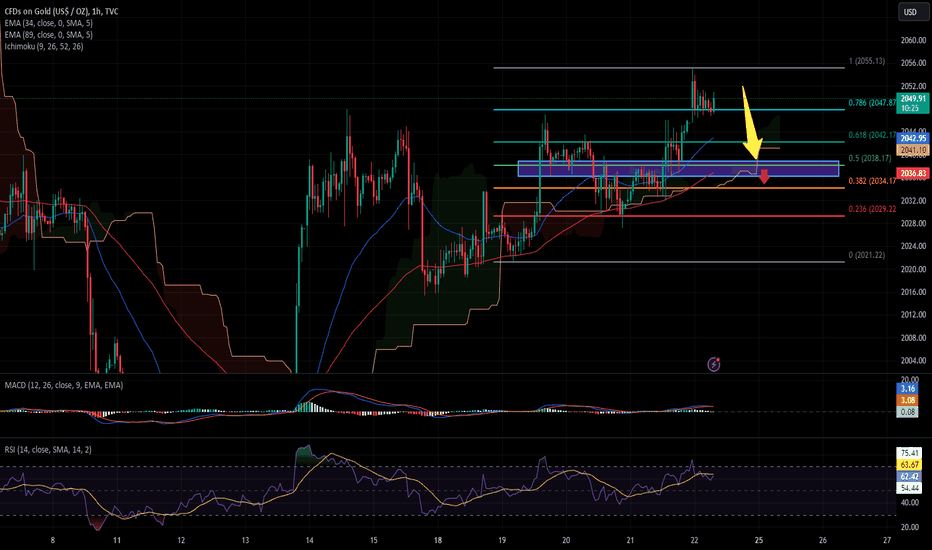This screenshot has height=550, width=932.
Task: Click date 25 on the time axis
Action: [x=759, y=540]
